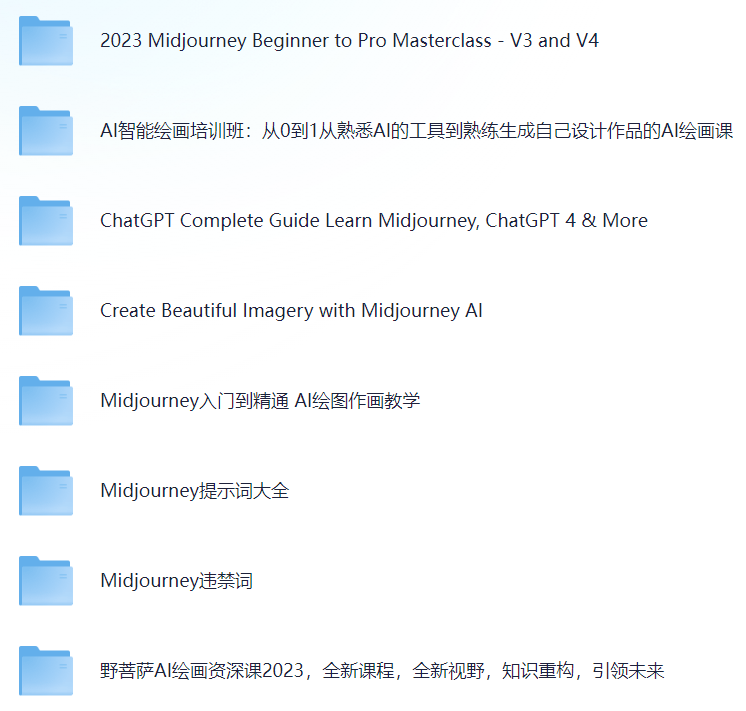The height and width of the screenshot is (711, 746).
Task: Open the Midjourney违禁词 folder name
Action: [176, 581]
